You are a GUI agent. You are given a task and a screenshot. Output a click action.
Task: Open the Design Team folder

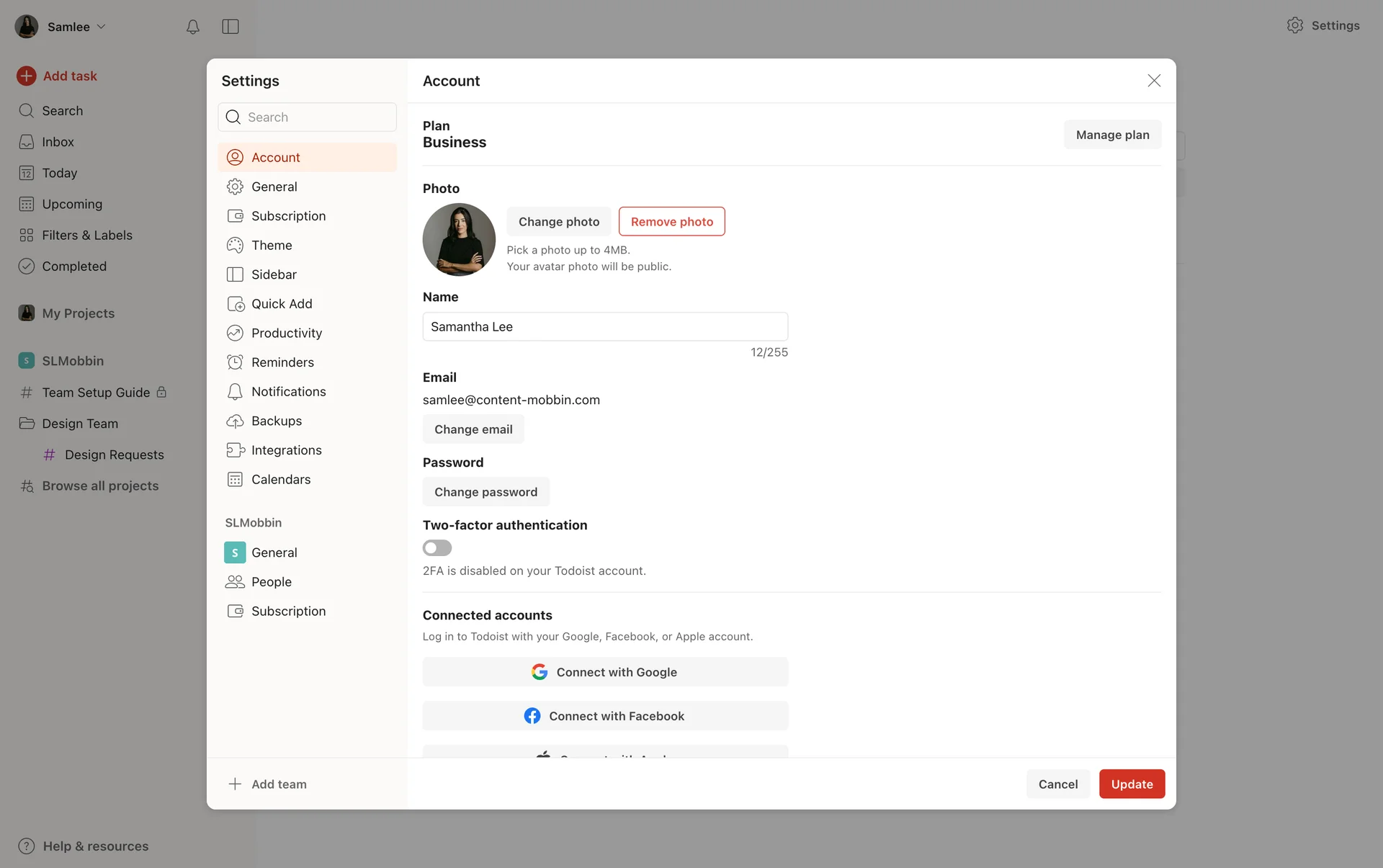point(80,424)
